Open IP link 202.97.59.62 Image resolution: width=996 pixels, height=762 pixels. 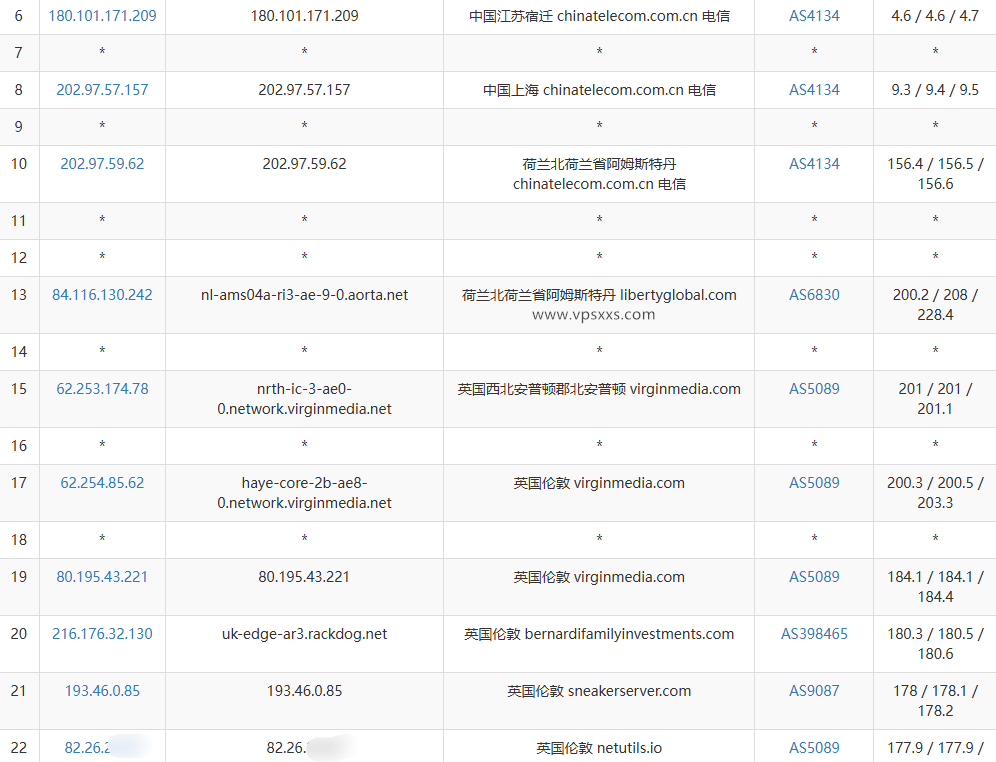(x=102, y=164)
